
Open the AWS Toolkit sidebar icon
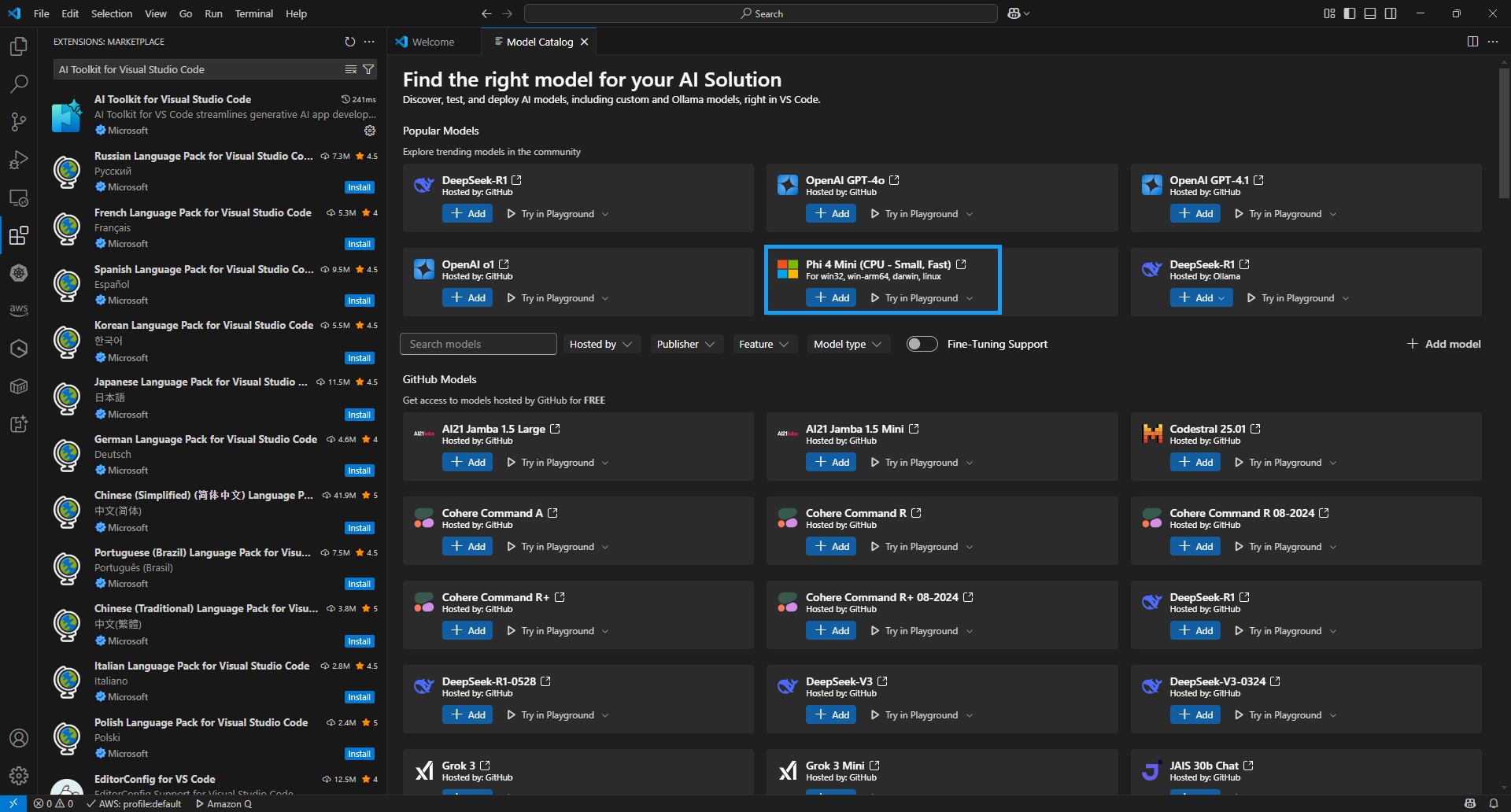click(x=19, y=311)
